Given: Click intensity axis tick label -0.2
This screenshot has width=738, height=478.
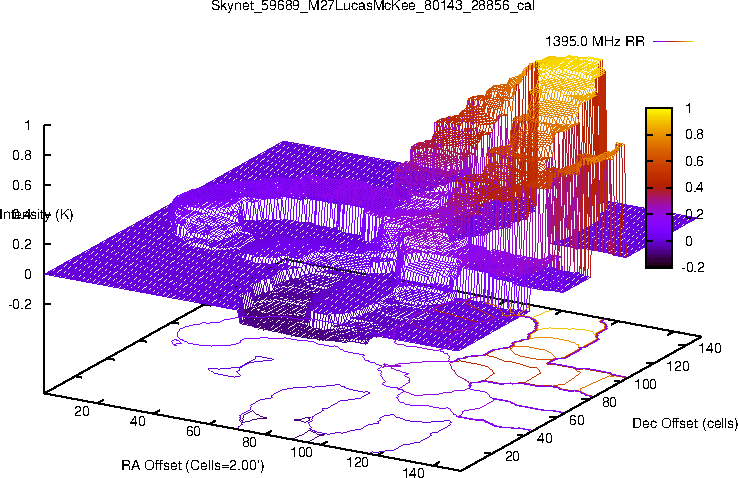Looking at the screenshot, I should click(20, 303).
